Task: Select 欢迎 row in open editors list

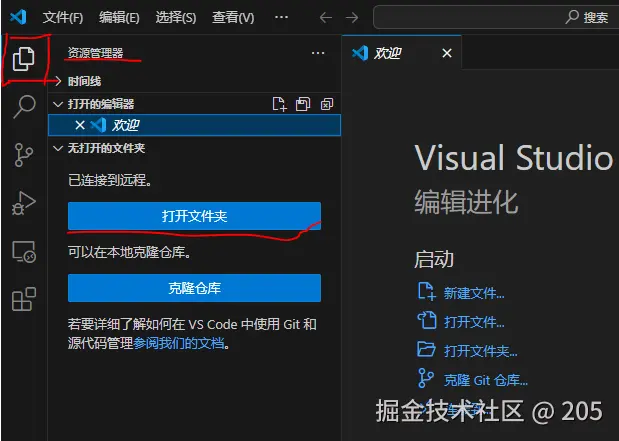Action: 194,125
